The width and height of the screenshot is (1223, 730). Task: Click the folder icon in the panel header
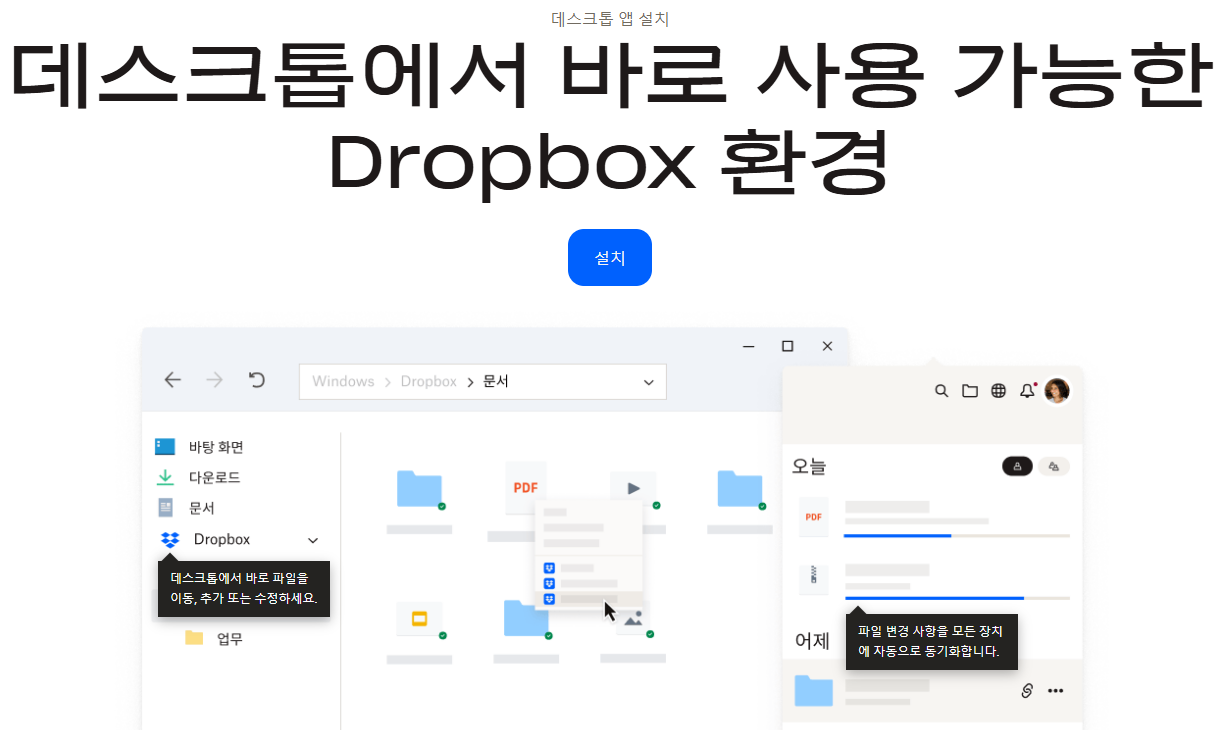(x=969, y=391)
